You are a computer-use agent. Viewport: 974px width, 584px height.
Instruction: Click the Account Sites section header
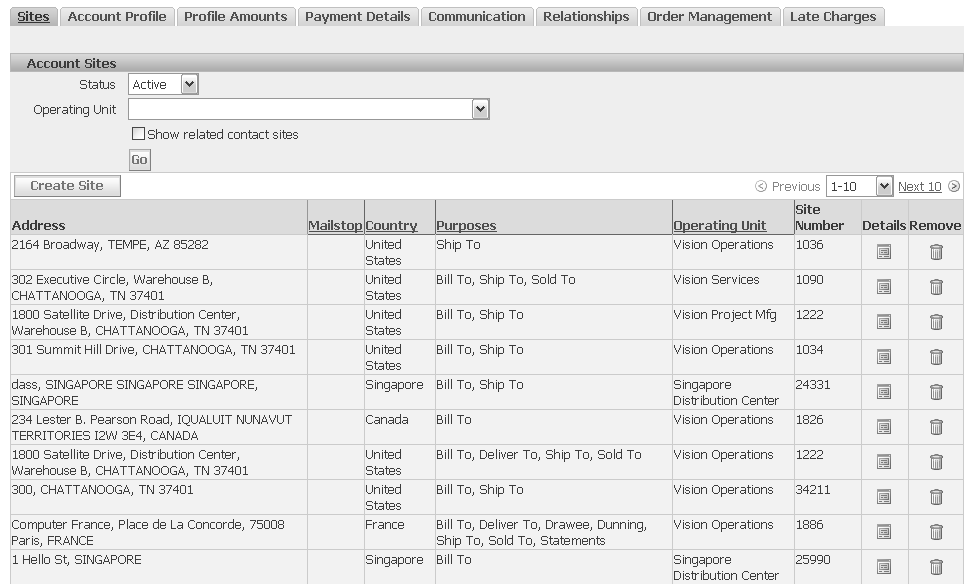click(71, 63)
